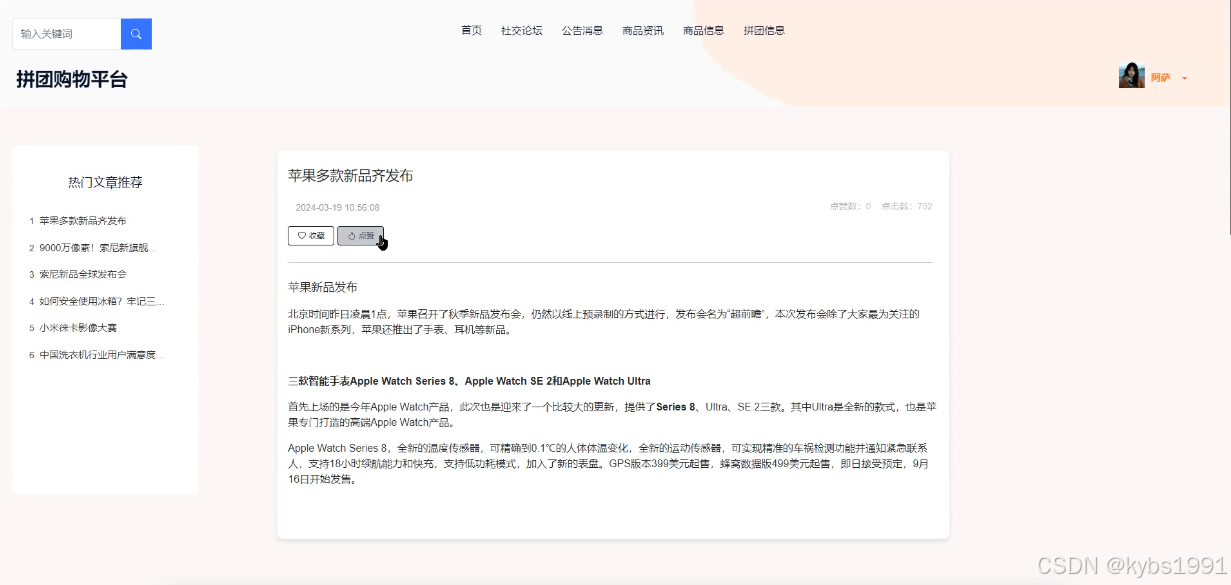This screenshot has height=585, width=1231.
Task: Open the 首页 nav item
Action: [x=472, y=31]
